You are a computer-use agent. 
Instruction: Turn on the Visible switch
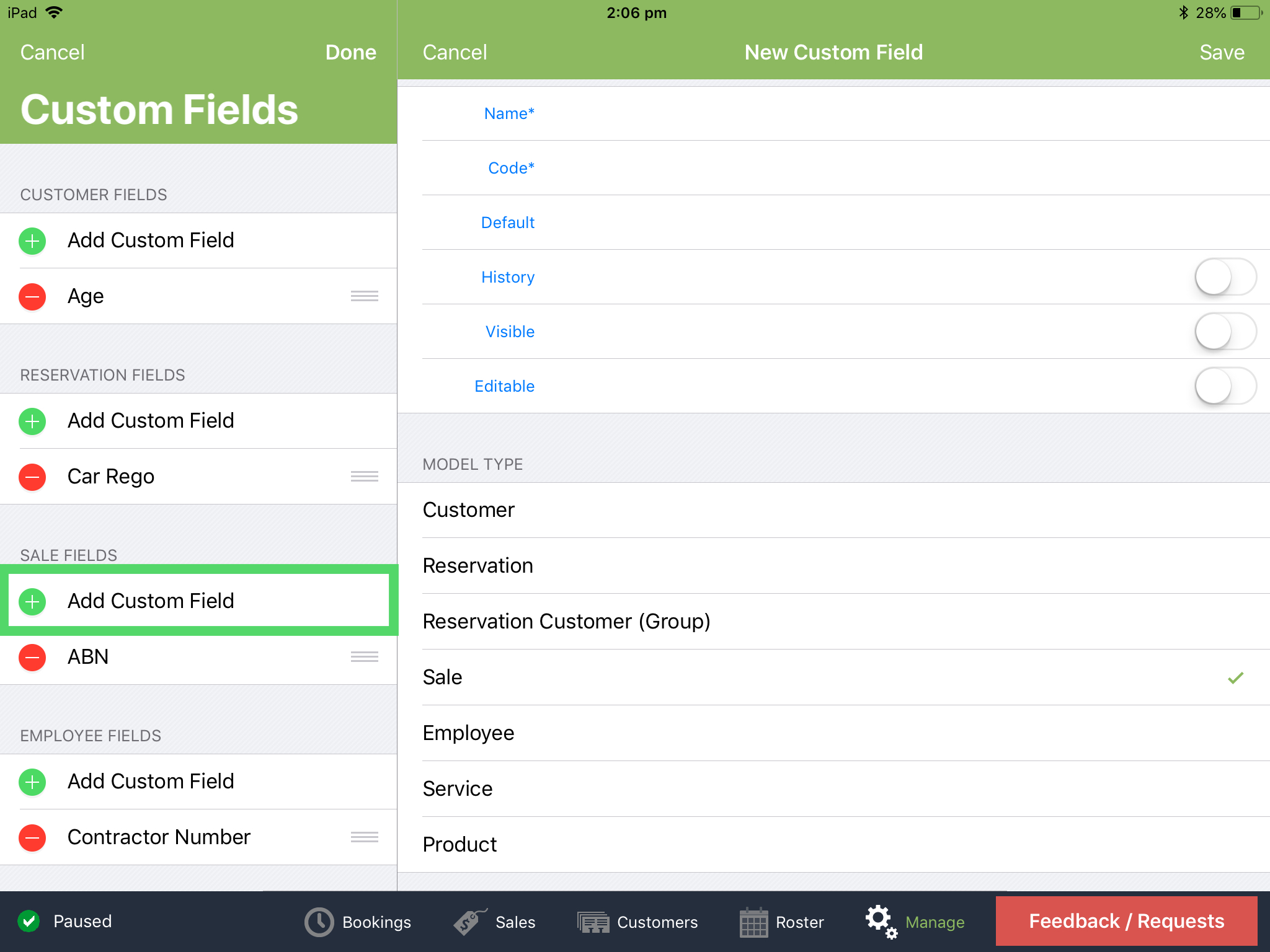[x=1225, y=332]
